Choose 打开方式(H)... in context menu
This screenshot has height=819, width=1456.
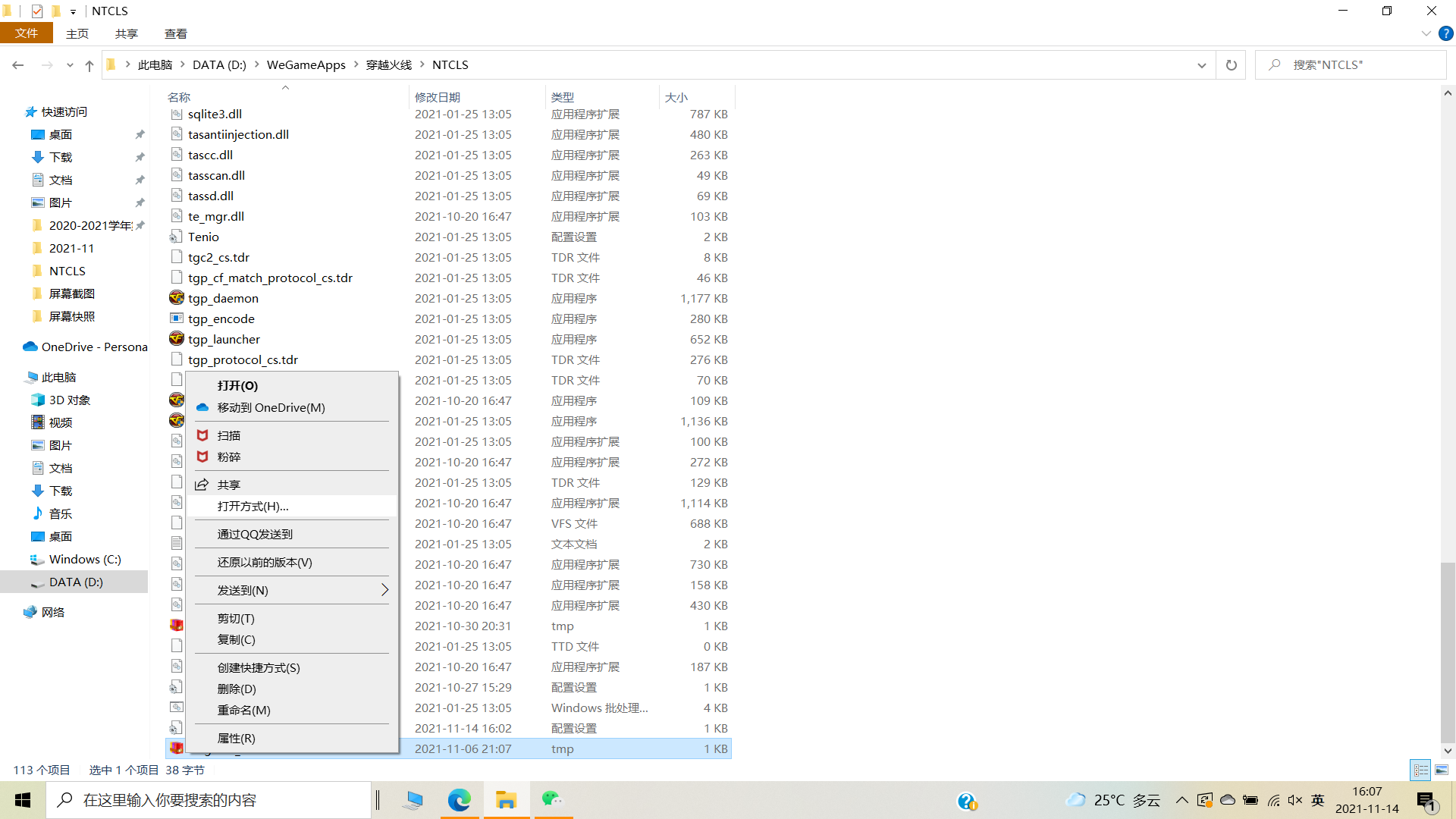pos(253,506)
